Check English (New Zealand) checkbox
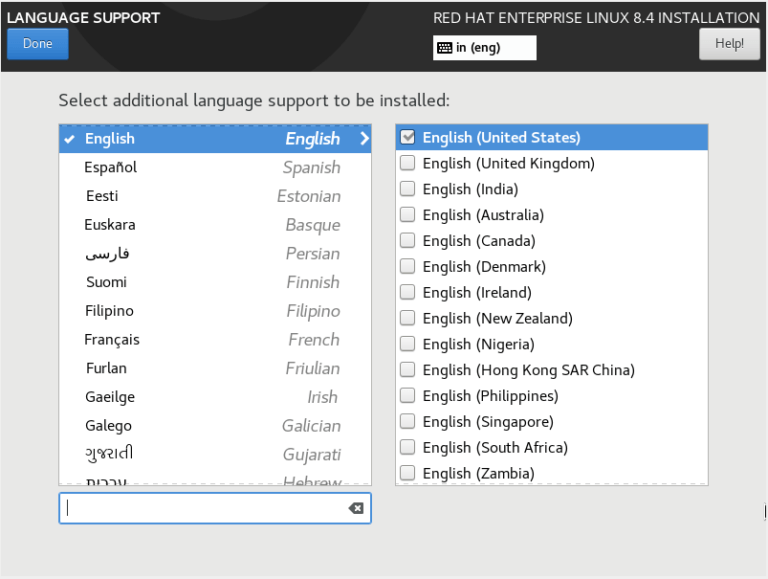This screenshot has width=768, height=579. coord(408,318)
